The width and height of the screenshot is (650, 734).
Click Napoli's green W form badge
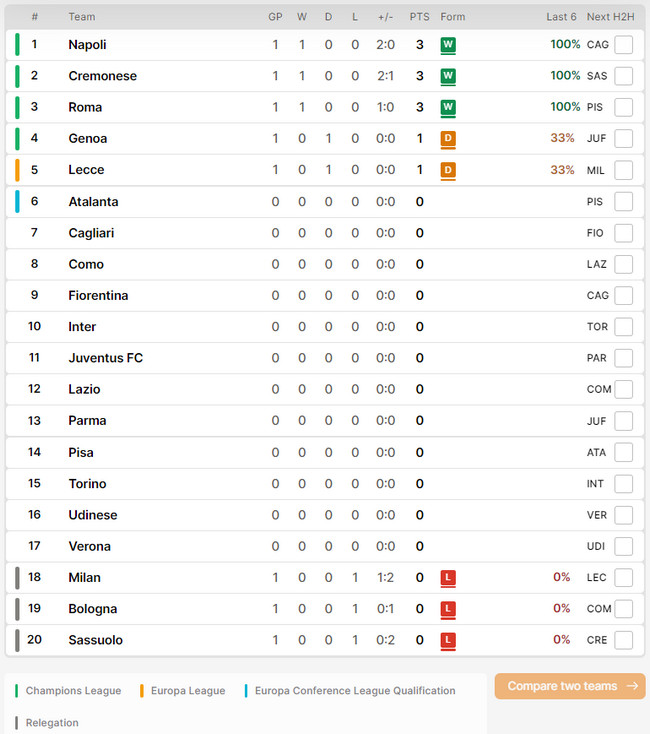tap(448, 45)
